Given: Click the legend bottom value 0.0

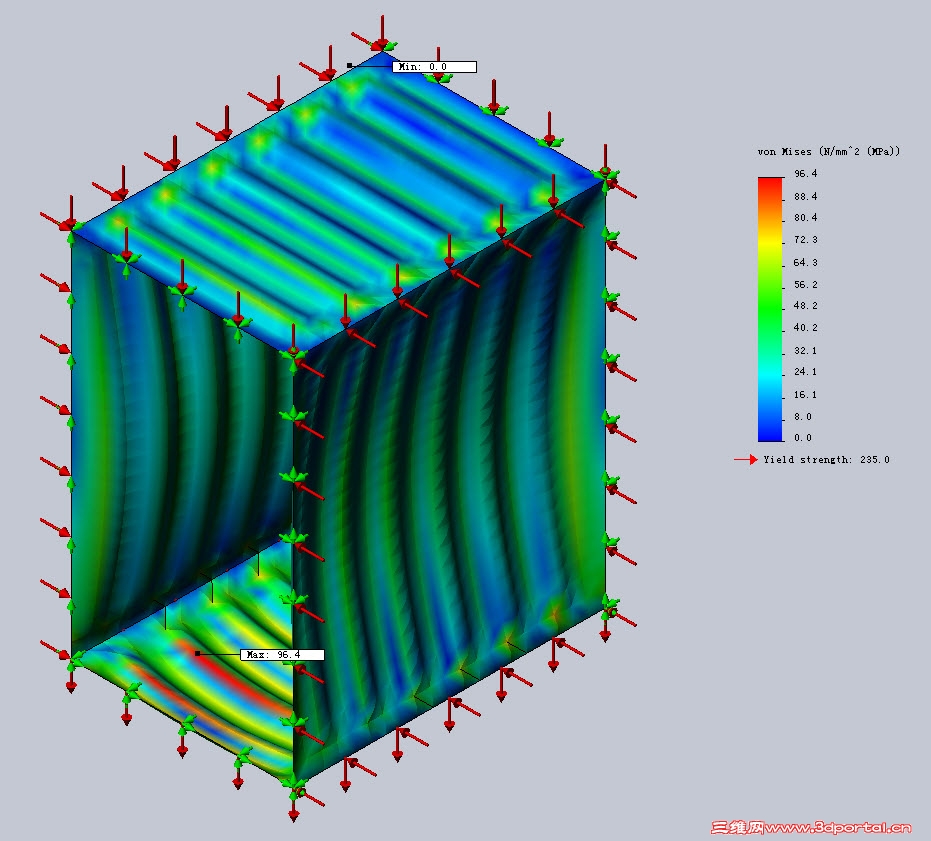Looking at the screenshot, I should pyautogui.click(x=803, y=437).
